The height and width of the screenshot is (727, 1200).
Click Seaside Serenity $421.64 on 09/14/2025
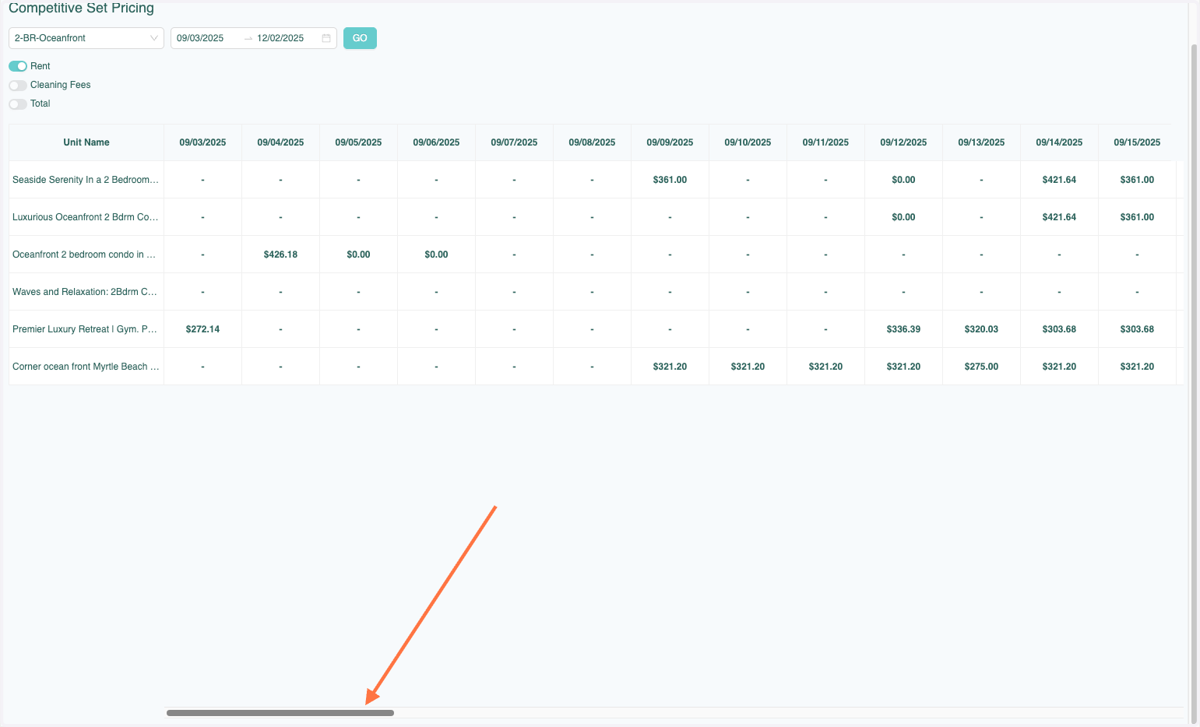(1060, 180)
